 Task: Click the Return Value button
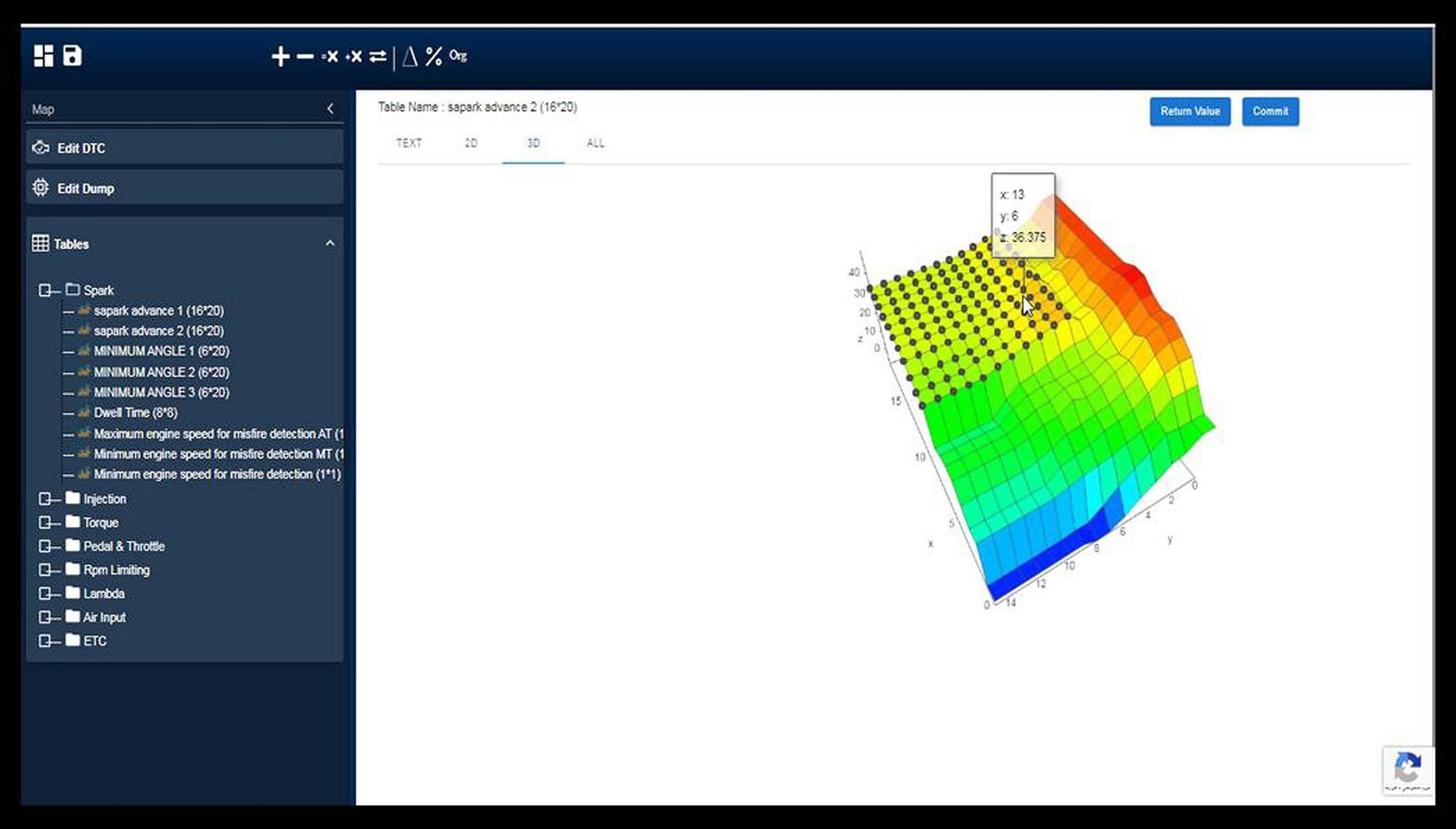click(1190, 111)
